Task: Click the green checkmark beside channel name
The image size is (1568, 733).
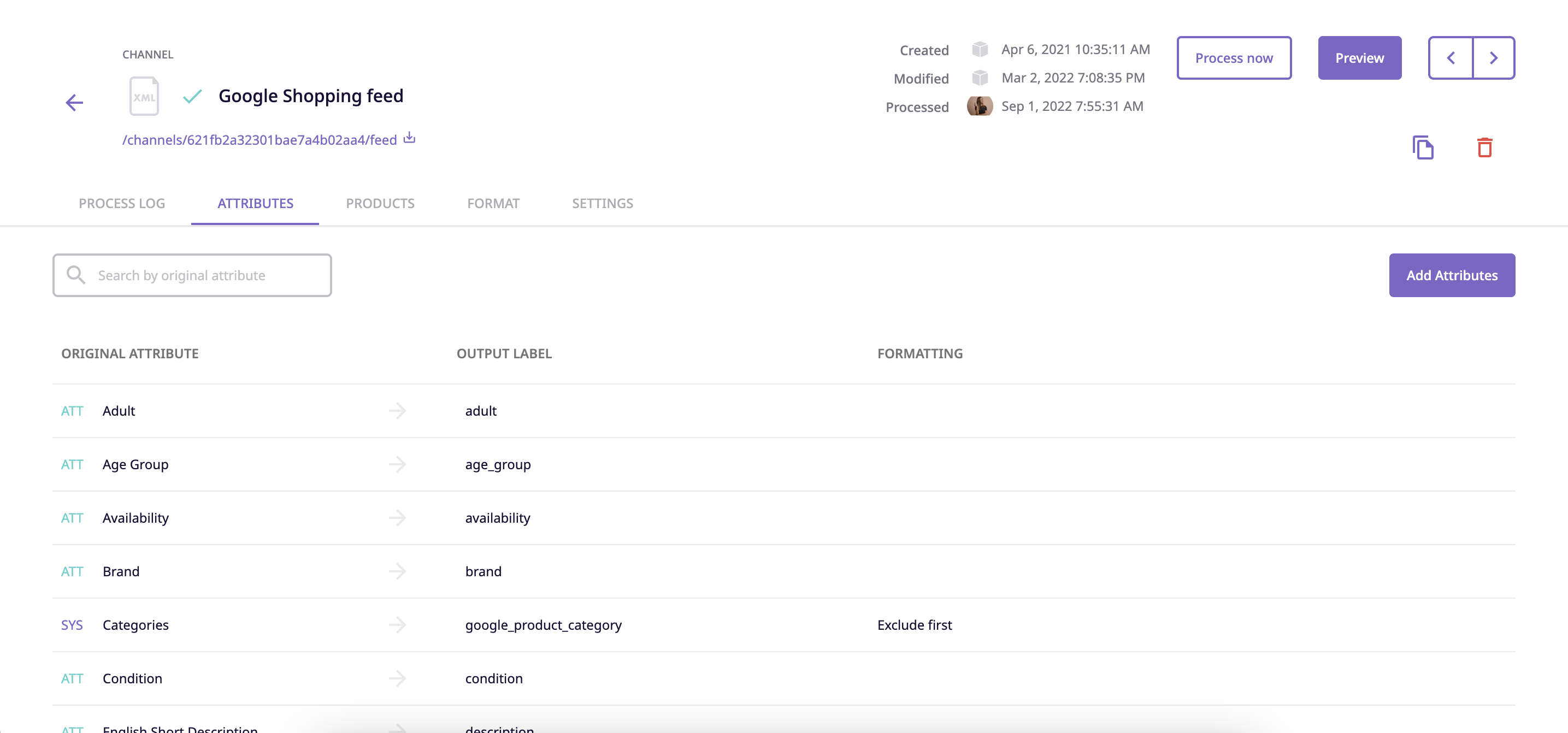Action: tap(191, 96)
